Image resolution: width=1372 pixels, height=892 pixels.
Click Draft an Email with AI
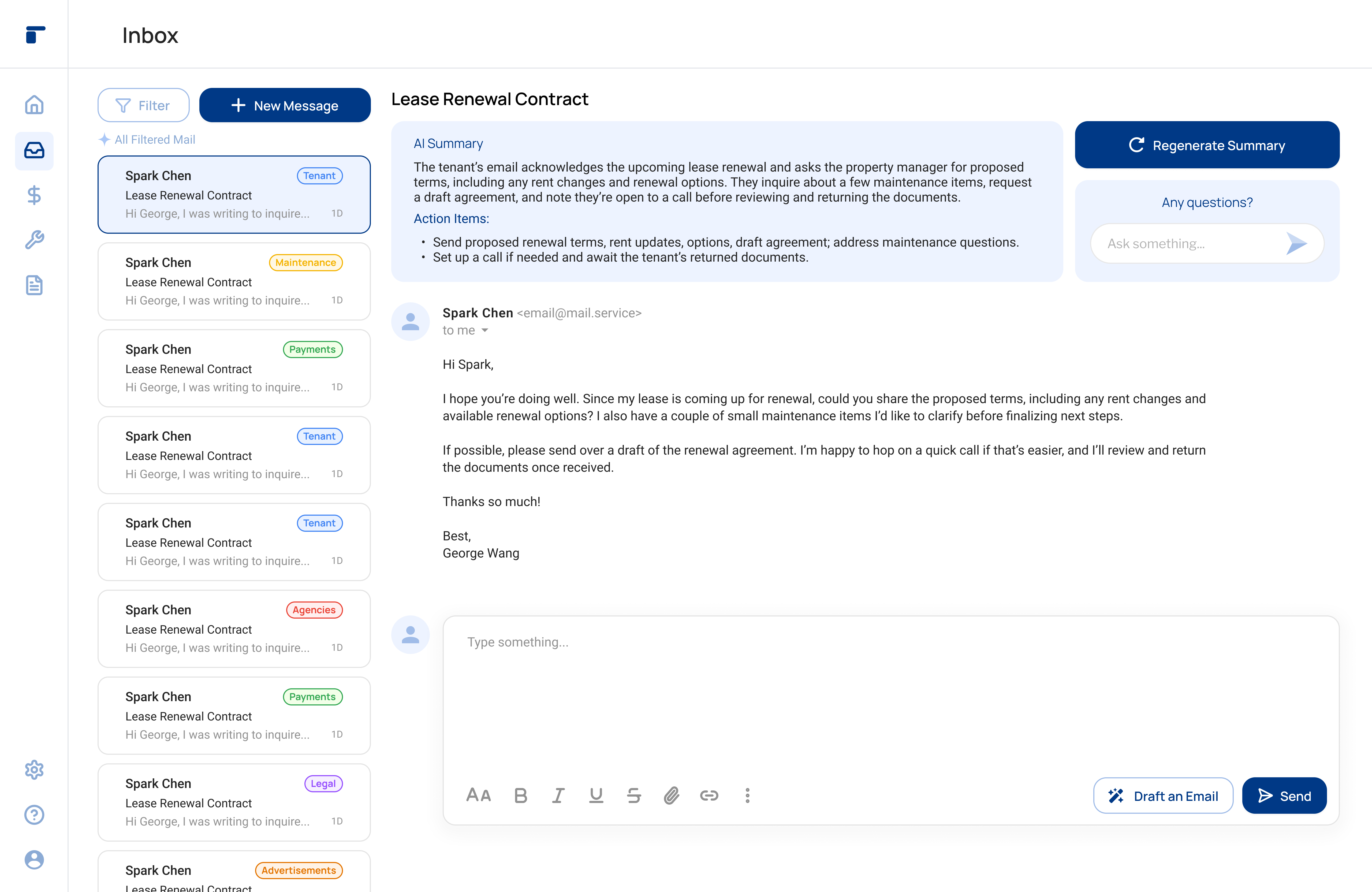(x=1163, y=796)
